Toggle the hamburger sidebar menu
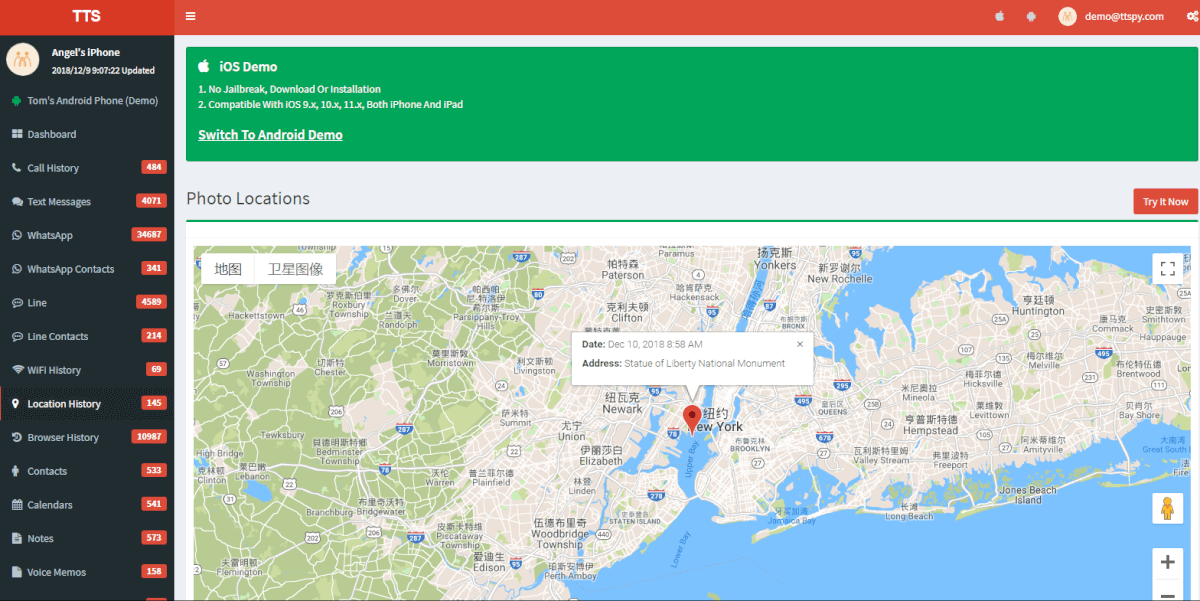 [190, 16]
